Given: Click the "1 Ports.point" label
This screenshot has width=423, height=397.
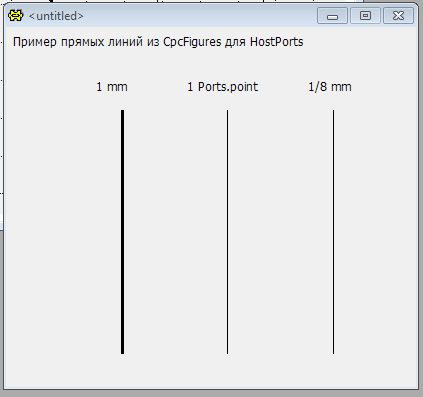Looking at the screenshot, I should (223, 87).
